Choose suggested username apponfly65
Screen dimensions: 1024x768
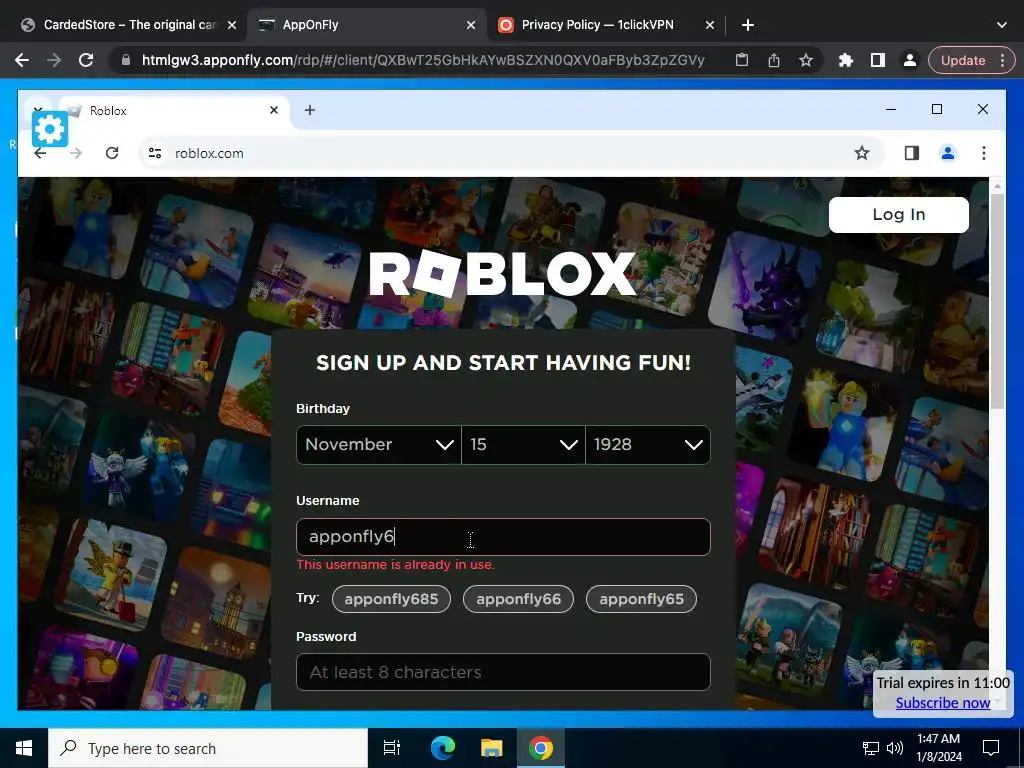641,599
